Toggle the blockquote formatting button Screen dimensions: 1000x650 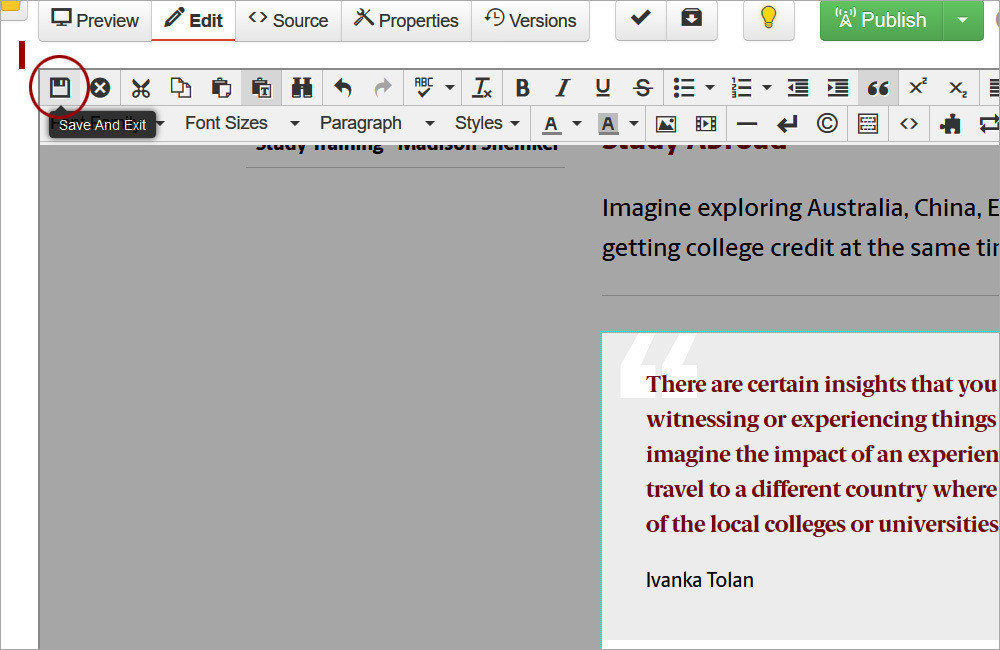(x=878, y=88)
